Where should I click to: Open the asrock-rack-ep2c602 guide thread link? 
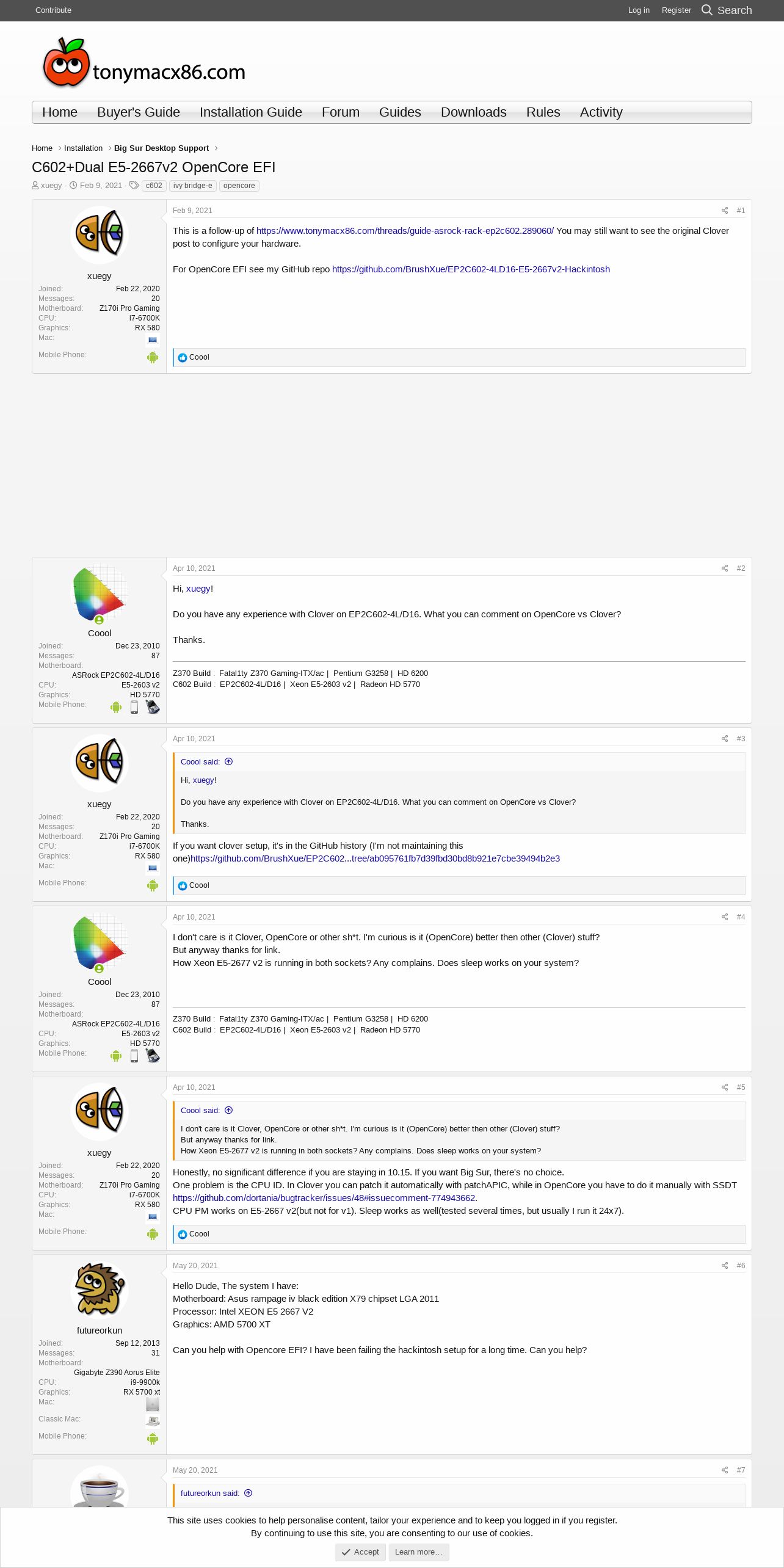click(405, 231)
